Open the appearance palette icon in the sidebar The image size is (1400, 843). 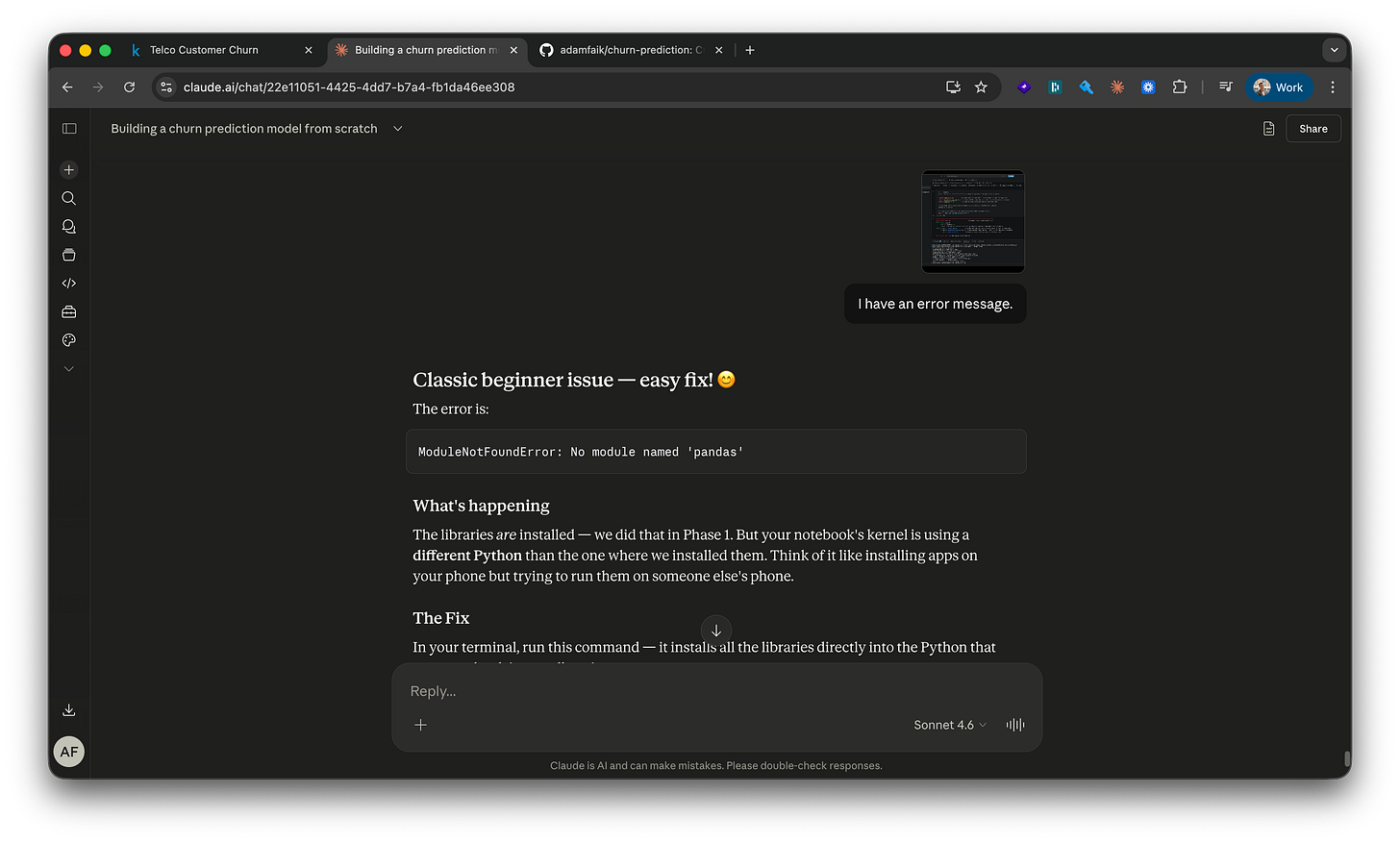pyautogui.click(x=68, y=339)
